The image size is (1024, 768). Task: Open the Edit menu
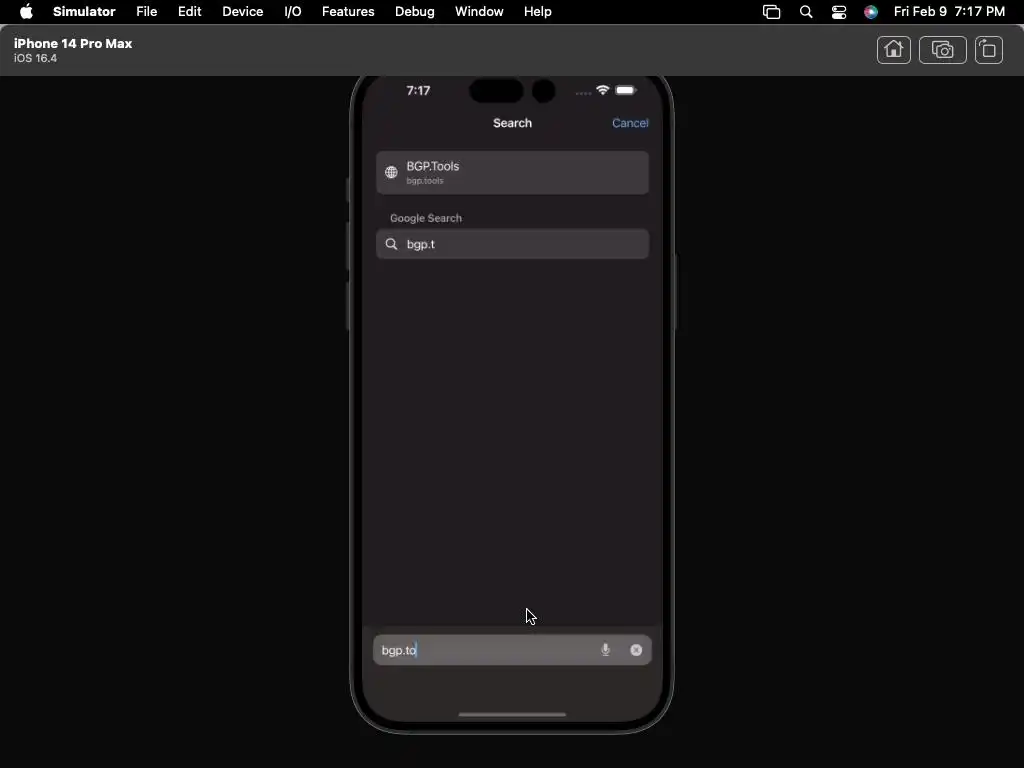click(x=189, y=12)
